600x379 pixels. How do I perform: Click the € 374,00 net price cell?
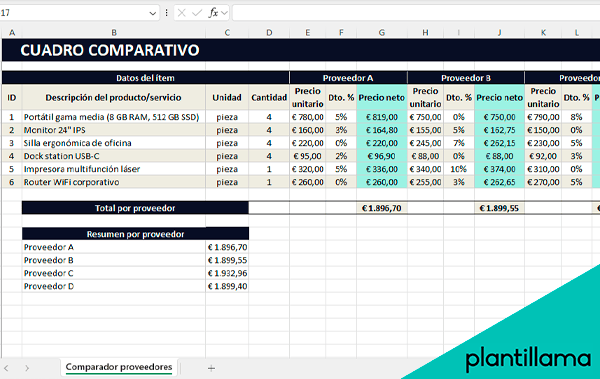499,169
